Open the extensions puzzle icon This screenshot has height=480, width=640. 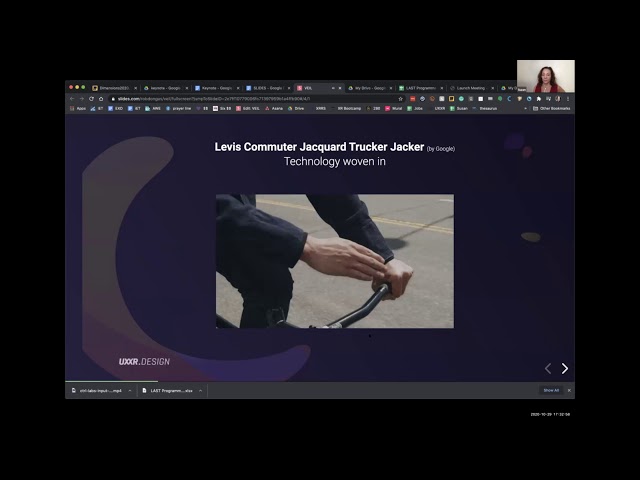[x=539, y=99]
